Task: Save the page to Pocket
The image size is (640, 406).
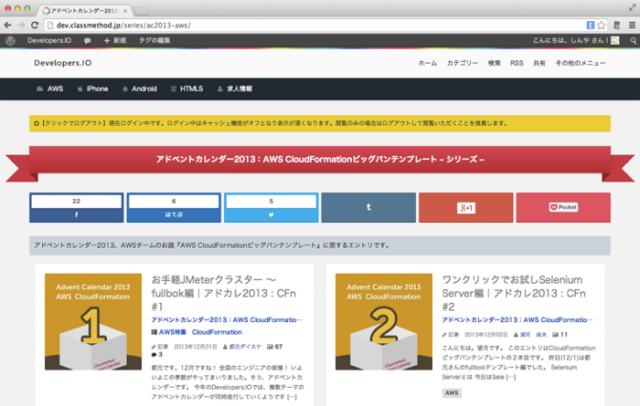Action: coord(563,208)
